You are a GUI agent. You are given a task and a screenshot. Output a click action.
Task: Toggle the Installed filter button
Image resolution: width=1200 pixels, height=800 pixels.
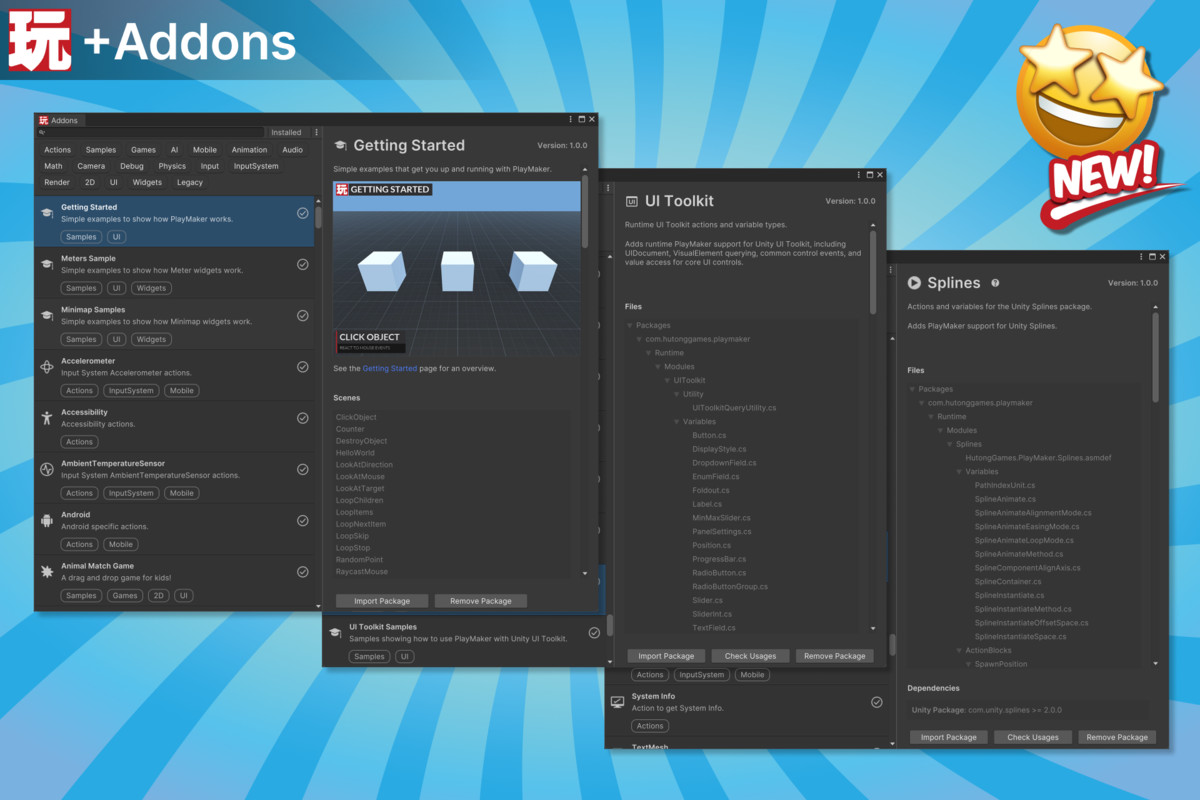pos(286,132)
